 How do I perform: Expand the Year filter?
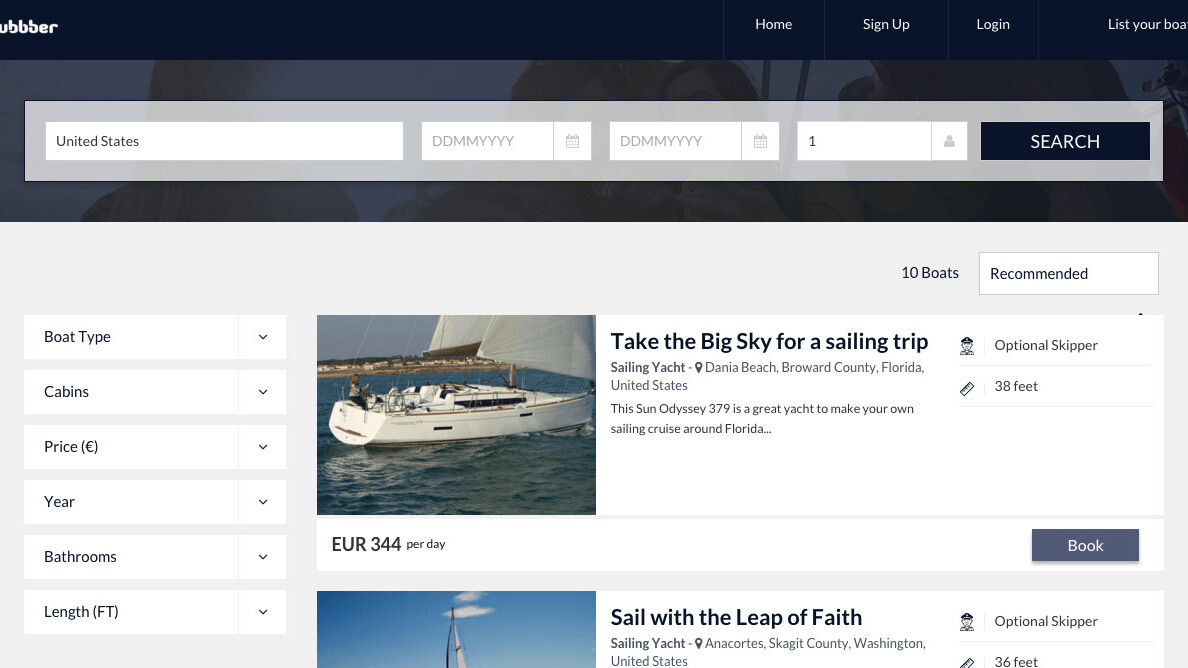tap(262, 502)
